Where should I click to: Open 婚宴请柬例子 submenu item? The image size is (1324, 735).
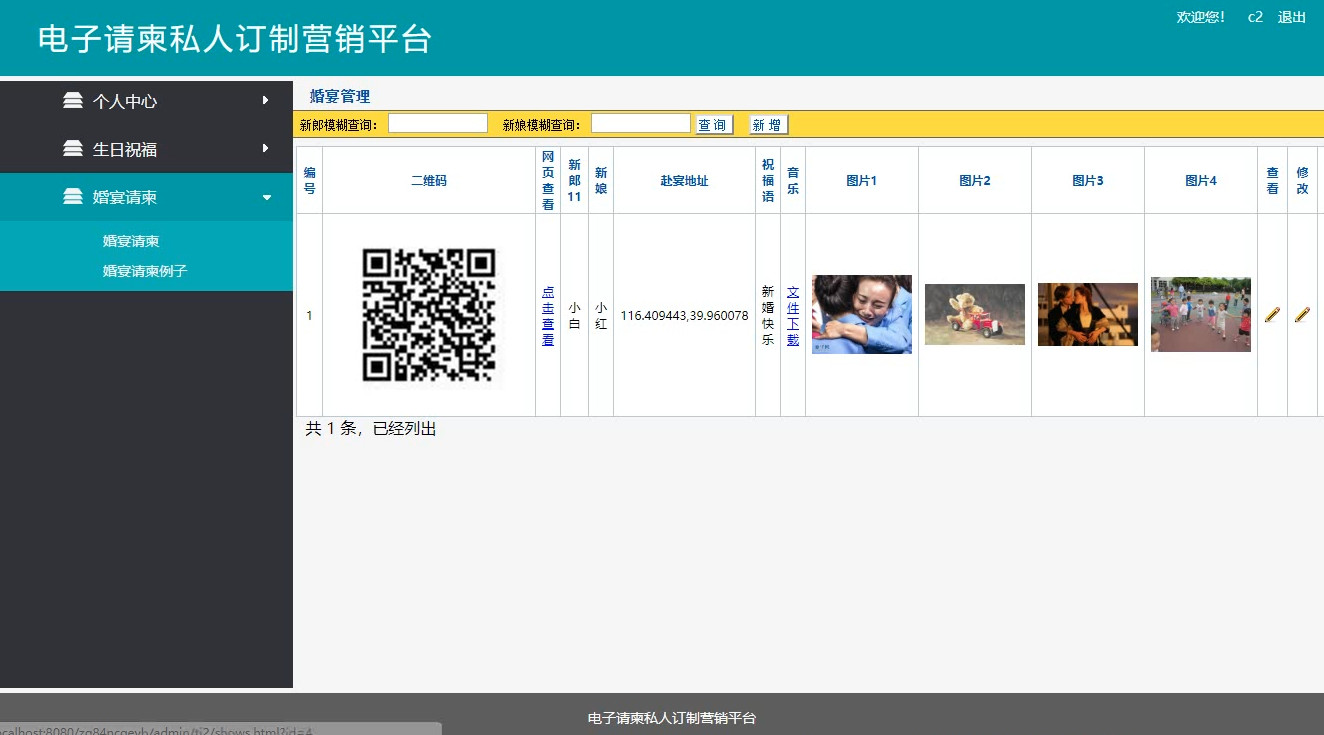[x=145, y=271]
